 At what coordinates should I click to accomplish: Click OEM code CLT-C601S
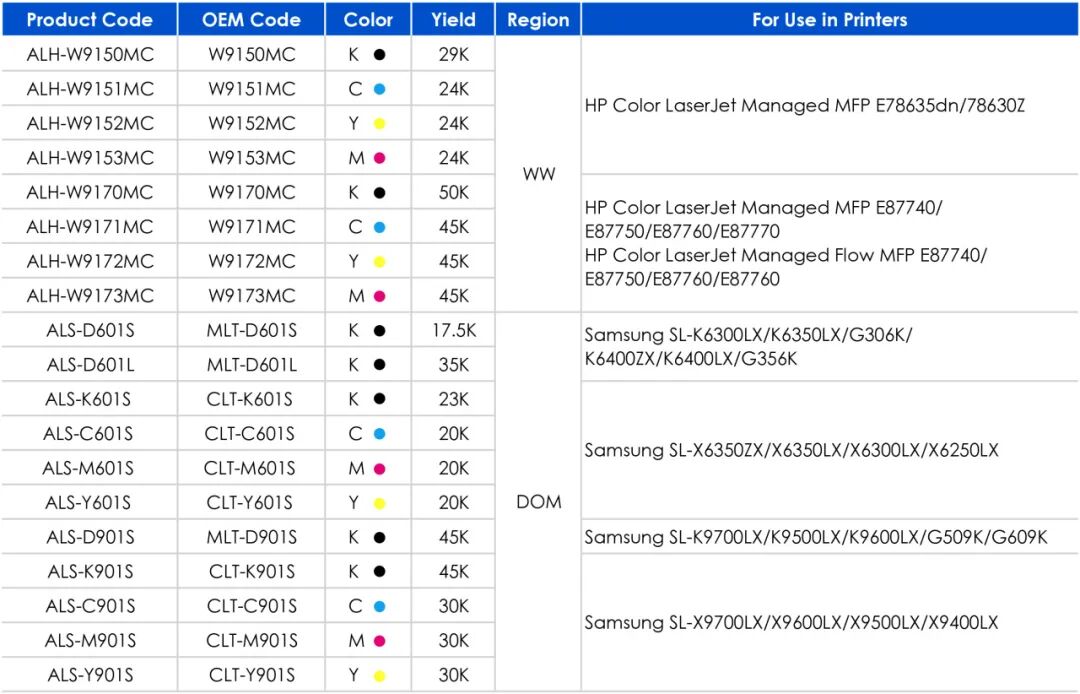point(249,434)
